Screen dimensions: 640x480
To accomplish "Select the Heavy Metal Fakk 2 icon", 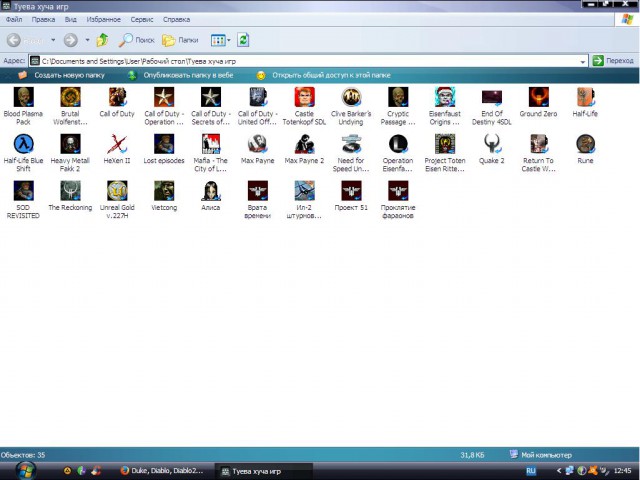I will coord(70,144).
